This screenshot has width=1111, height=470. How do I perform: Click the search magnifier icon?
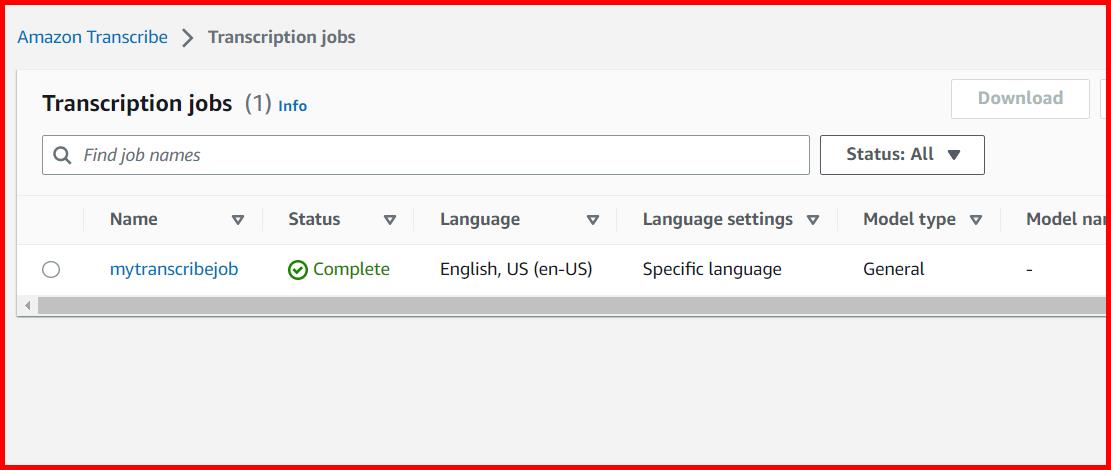tap(62, 155)
